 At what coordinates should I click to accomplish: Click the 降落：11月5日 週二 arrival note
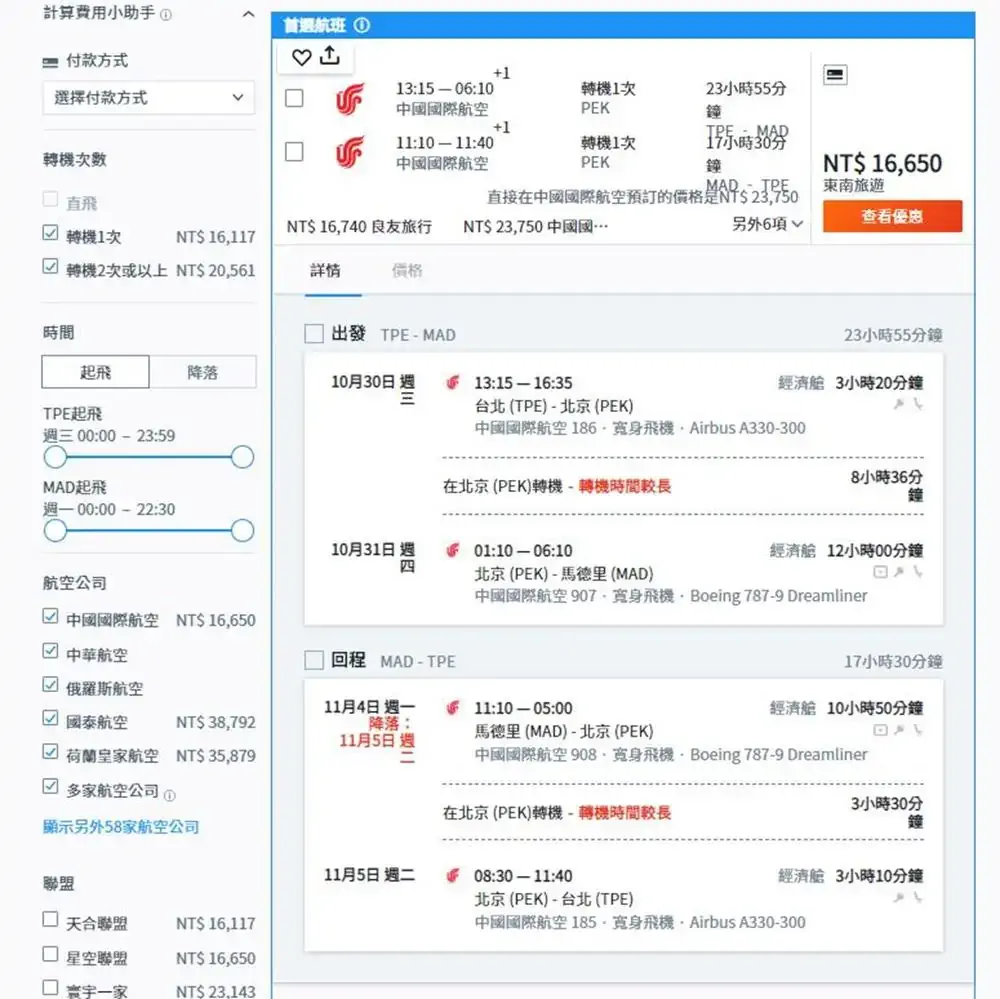[x=377, y=740]
